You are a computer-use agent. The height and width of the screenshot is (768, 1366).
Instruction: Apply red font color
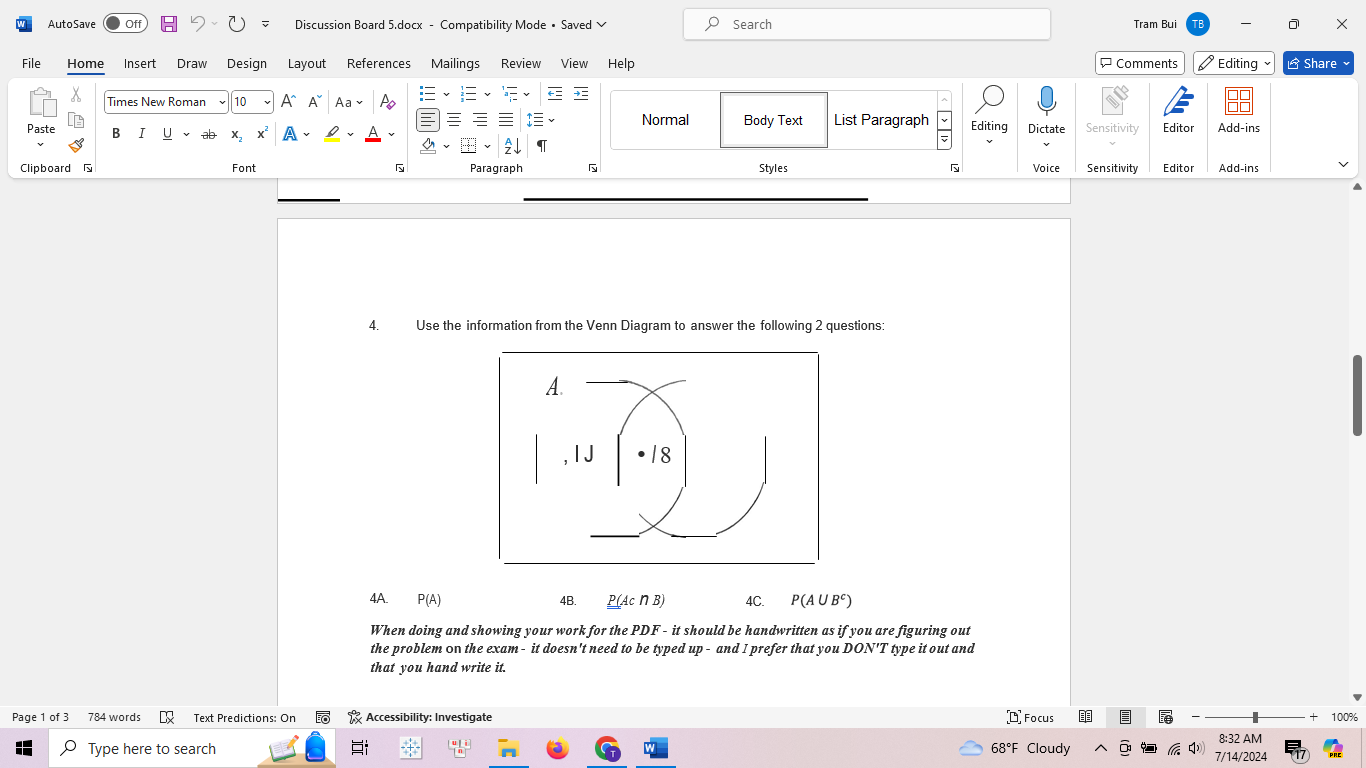[373, 134]
